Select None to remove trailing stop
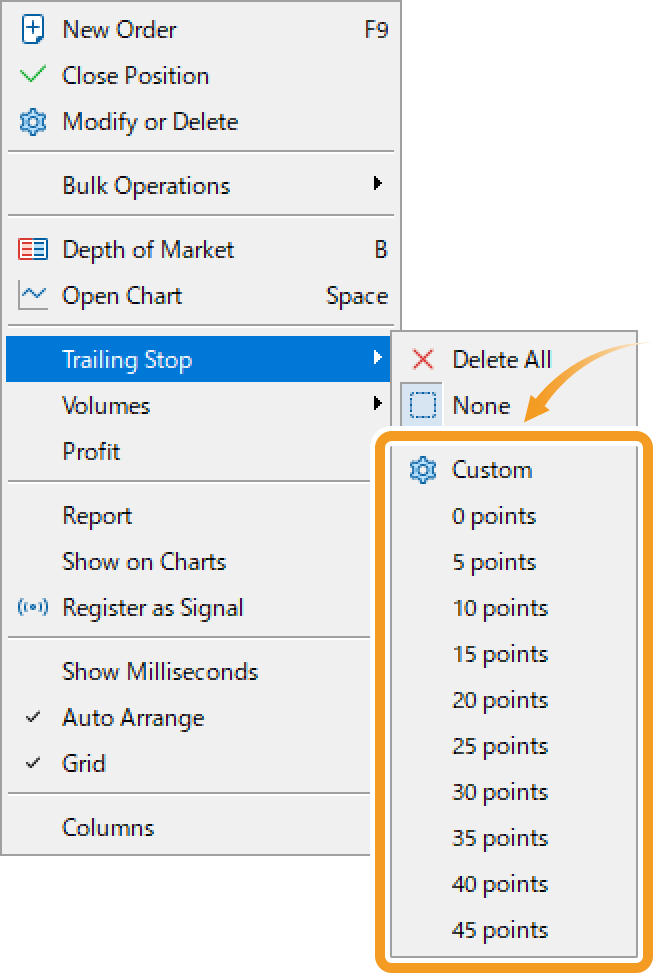The image size is (658, 978). coord(482,405)
